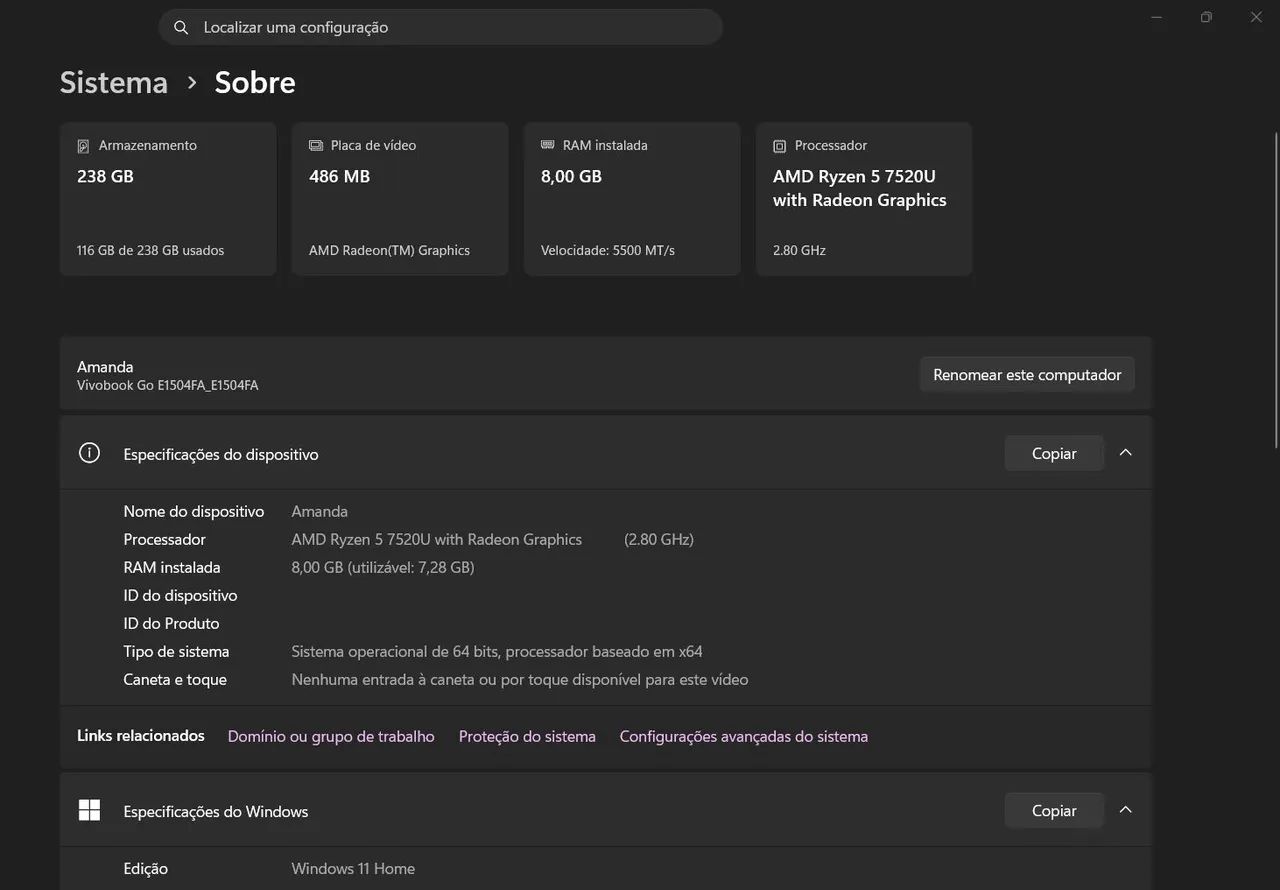Click the Windows logo beside Especificações do Windows

click(89, 810)
